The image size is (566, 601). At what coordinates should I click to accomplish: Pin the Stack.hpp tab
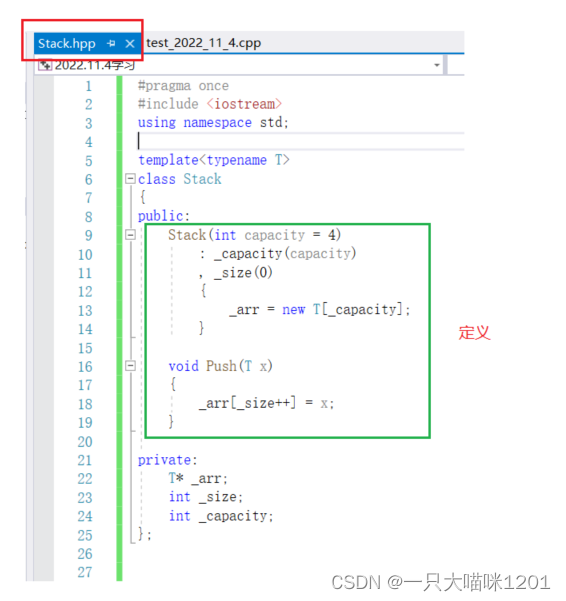click(x=111, y=43)
